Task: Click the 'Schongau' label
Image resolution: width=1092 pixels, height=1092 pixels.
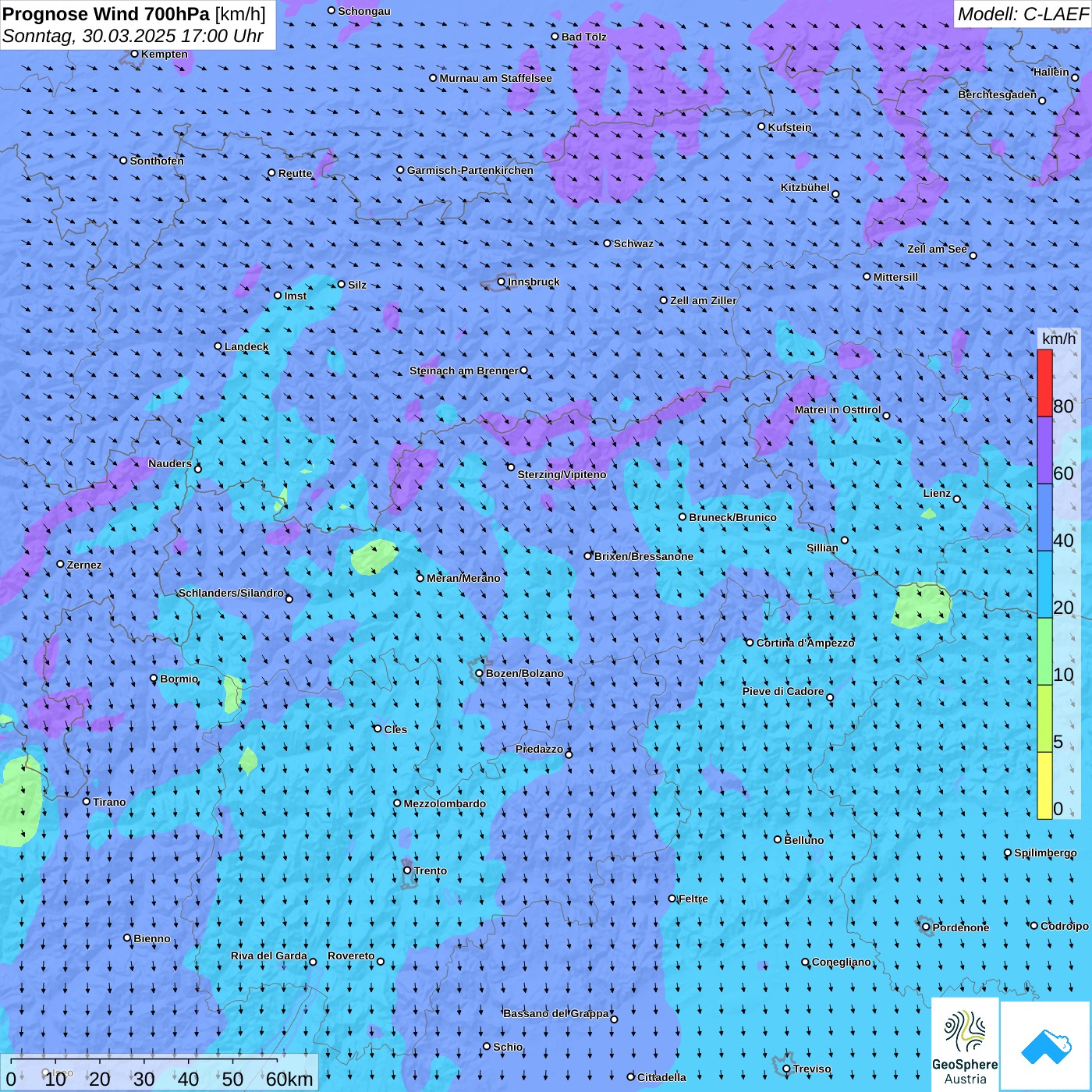Action: (363, 11)
